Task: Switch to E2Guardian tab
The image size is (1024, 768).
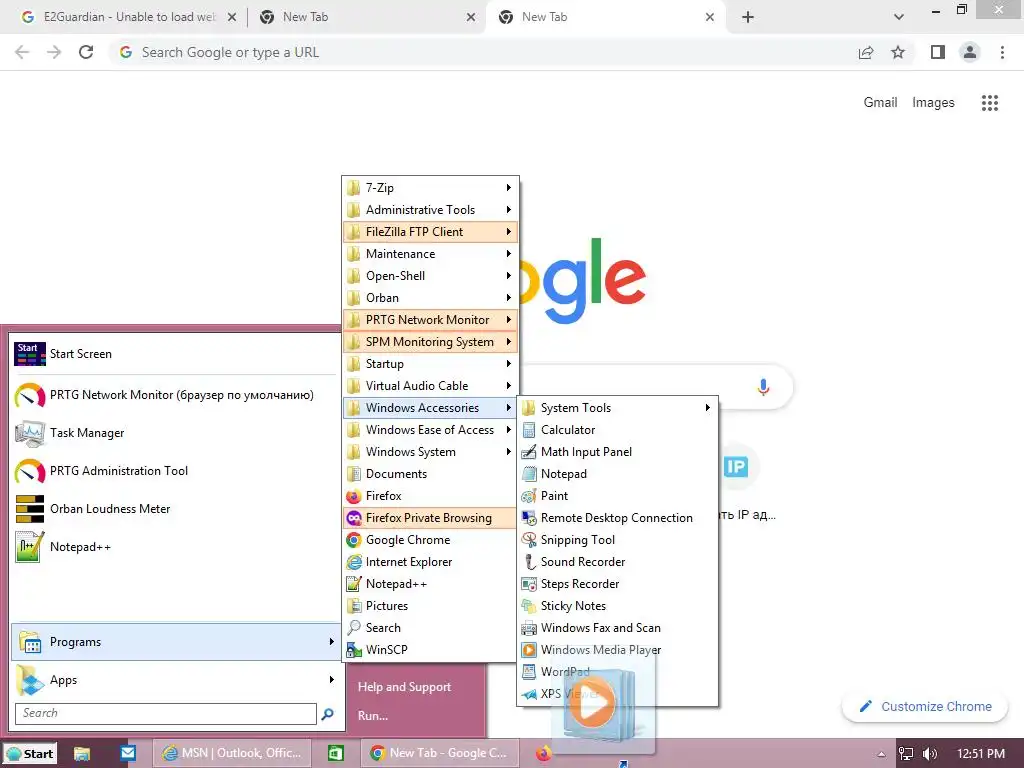Action: (129, 17)
